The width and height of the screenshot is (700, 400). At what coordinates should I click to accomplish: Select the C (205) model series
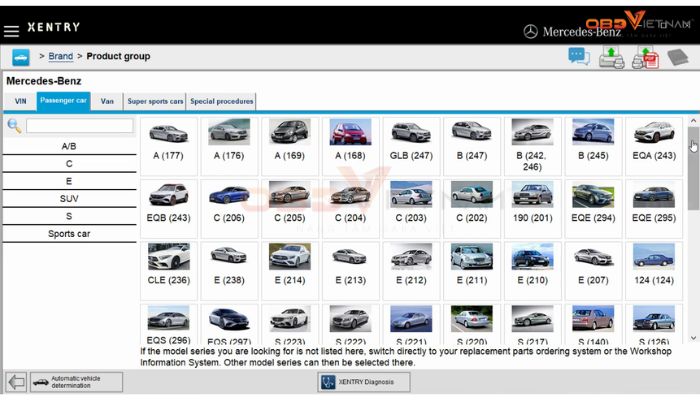(x=290, y=208)
